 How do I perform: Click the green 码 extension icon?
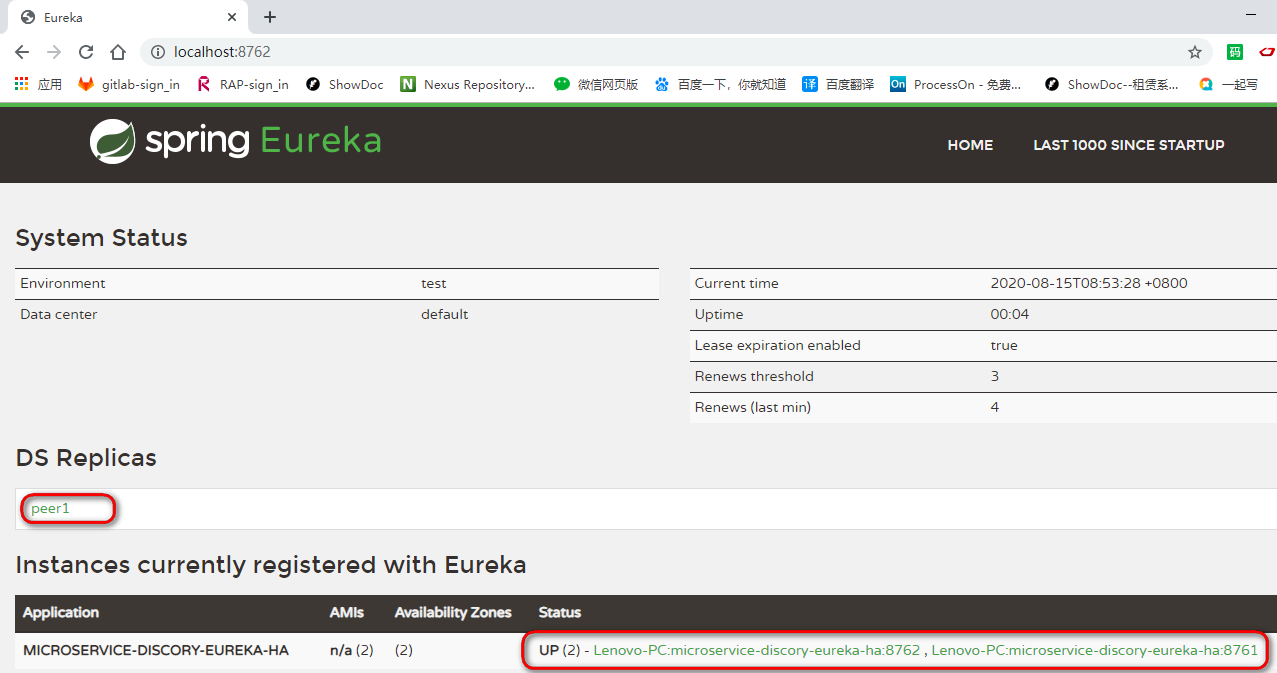tap(1235, 51)
